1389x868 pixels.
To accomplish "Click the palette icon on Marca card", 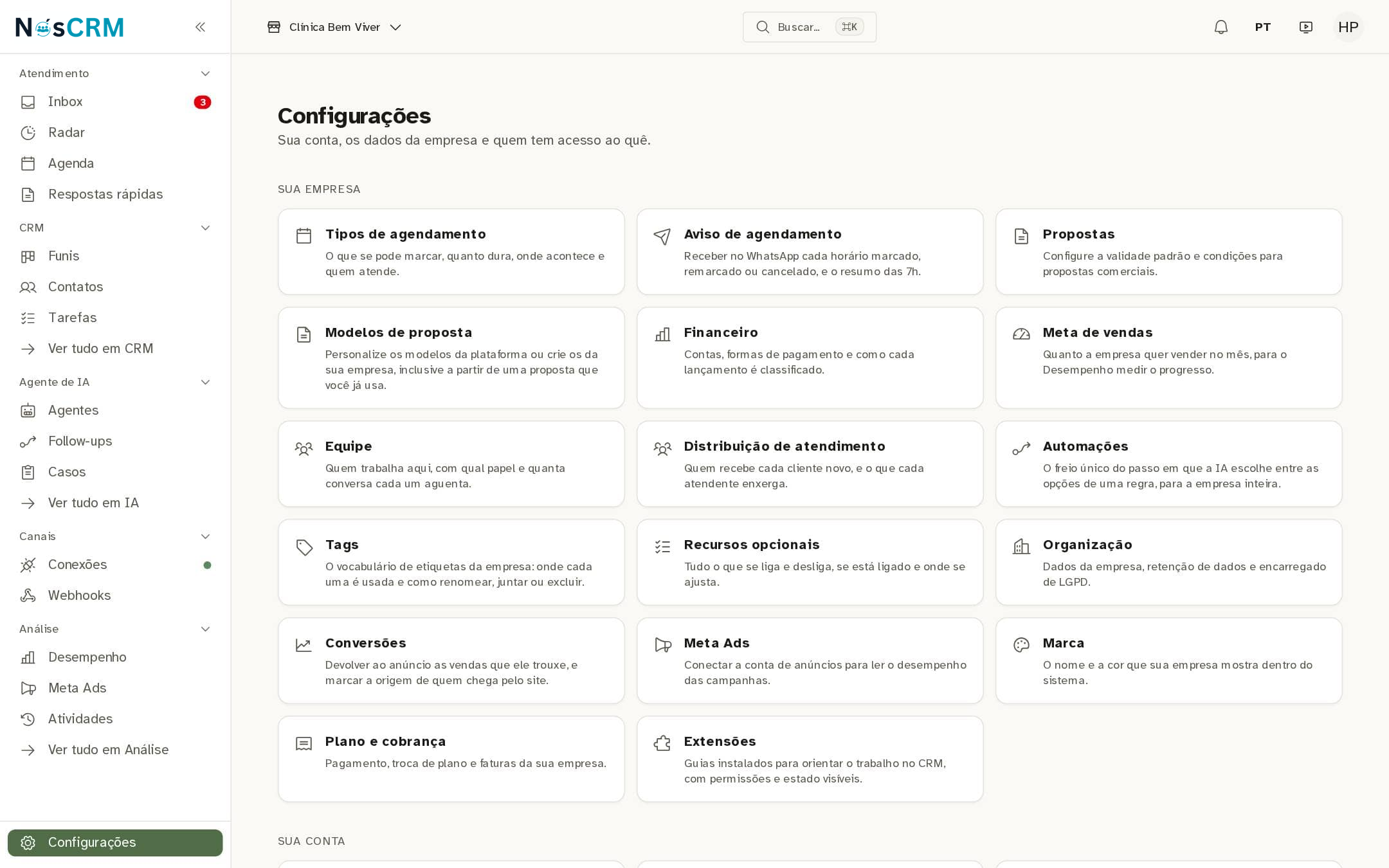I will 1021,645.
